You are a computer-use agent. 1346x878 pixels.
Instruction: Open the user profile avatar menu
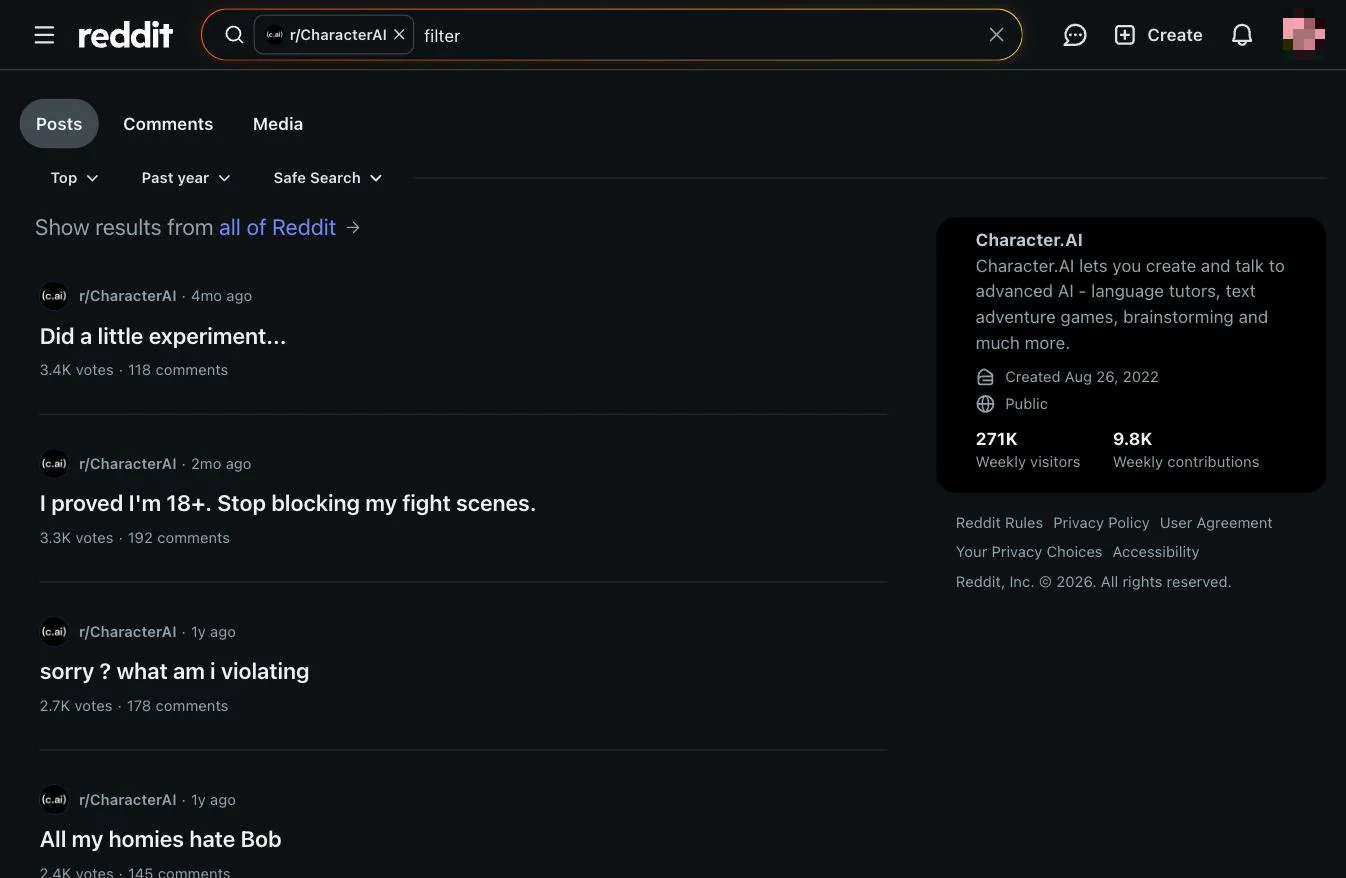pyautogui.click(x=1304, y=35)
